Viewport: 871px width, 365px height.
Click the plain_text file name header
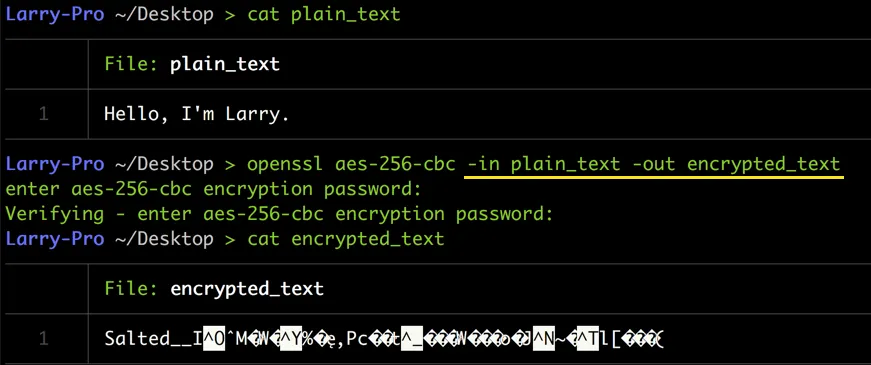(225, 64)
